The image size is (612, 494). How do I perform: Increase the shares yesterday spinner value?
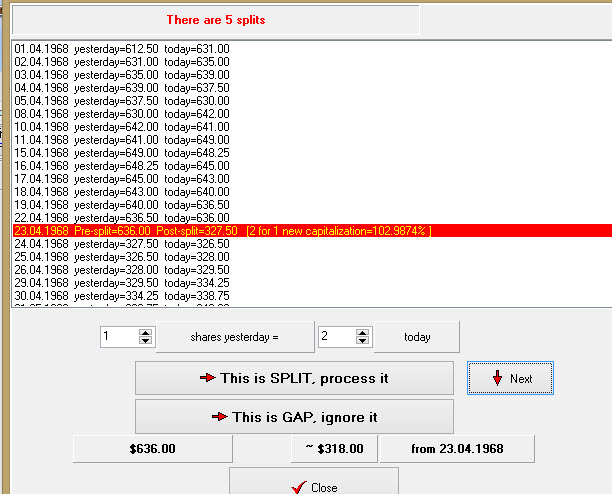145,332
